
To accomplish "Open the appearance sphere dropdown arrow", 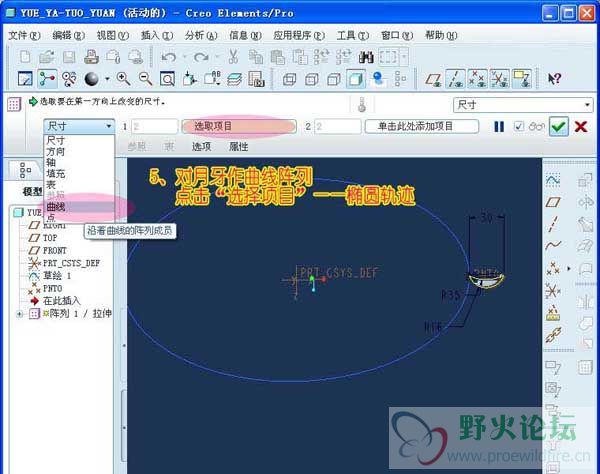I will point(107,79).
